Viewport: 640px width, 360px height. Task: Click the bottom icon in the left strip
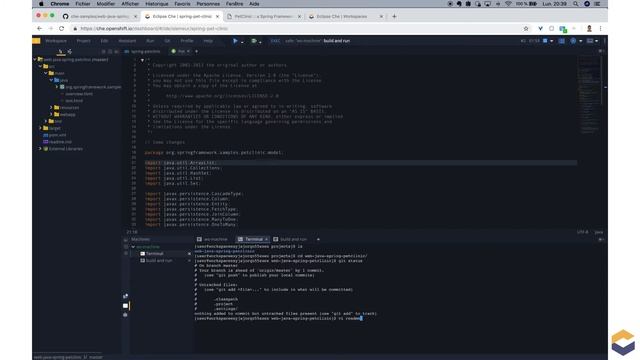click(125, 315)
